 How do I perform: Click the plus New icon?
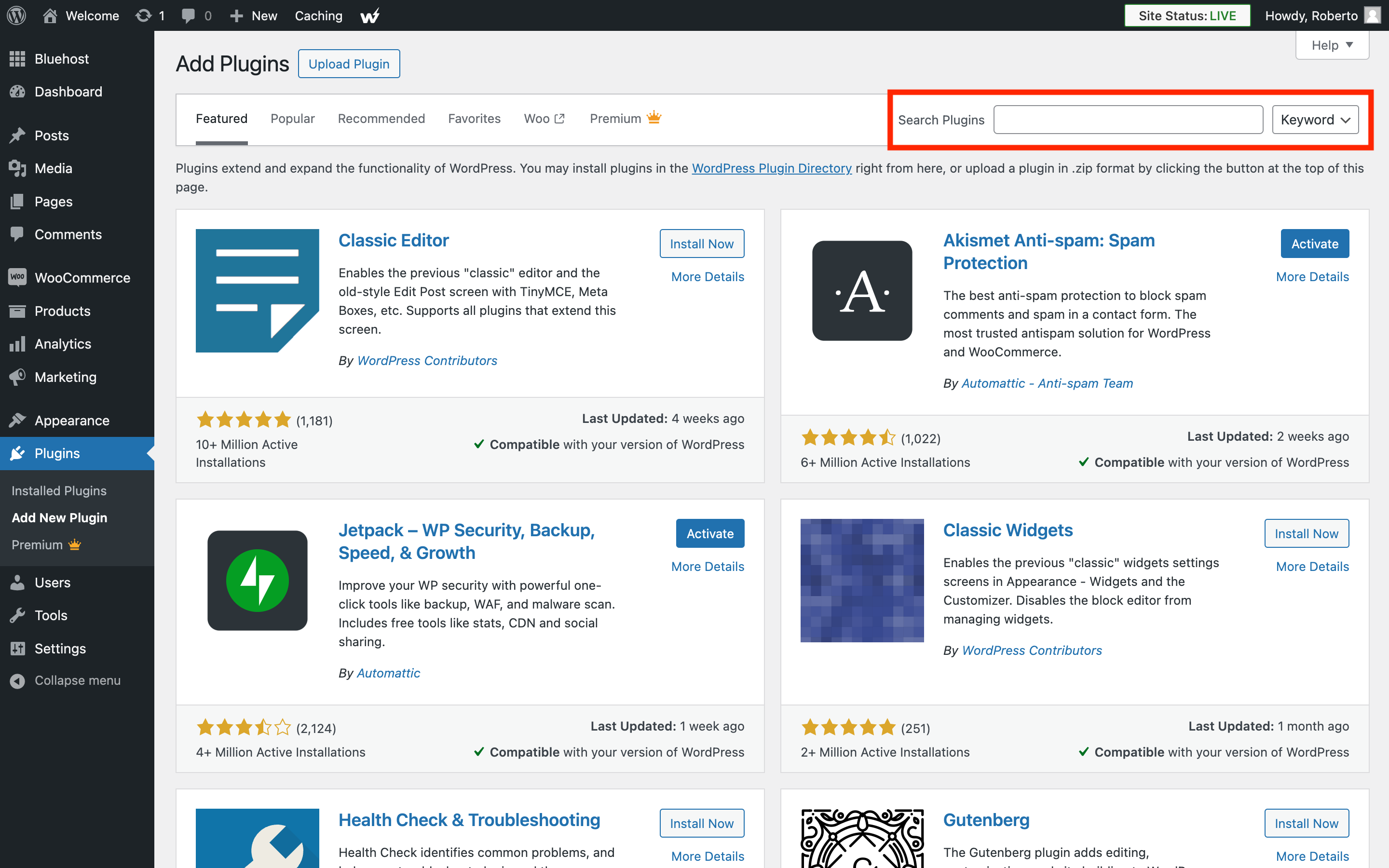(x=236, y=15)
